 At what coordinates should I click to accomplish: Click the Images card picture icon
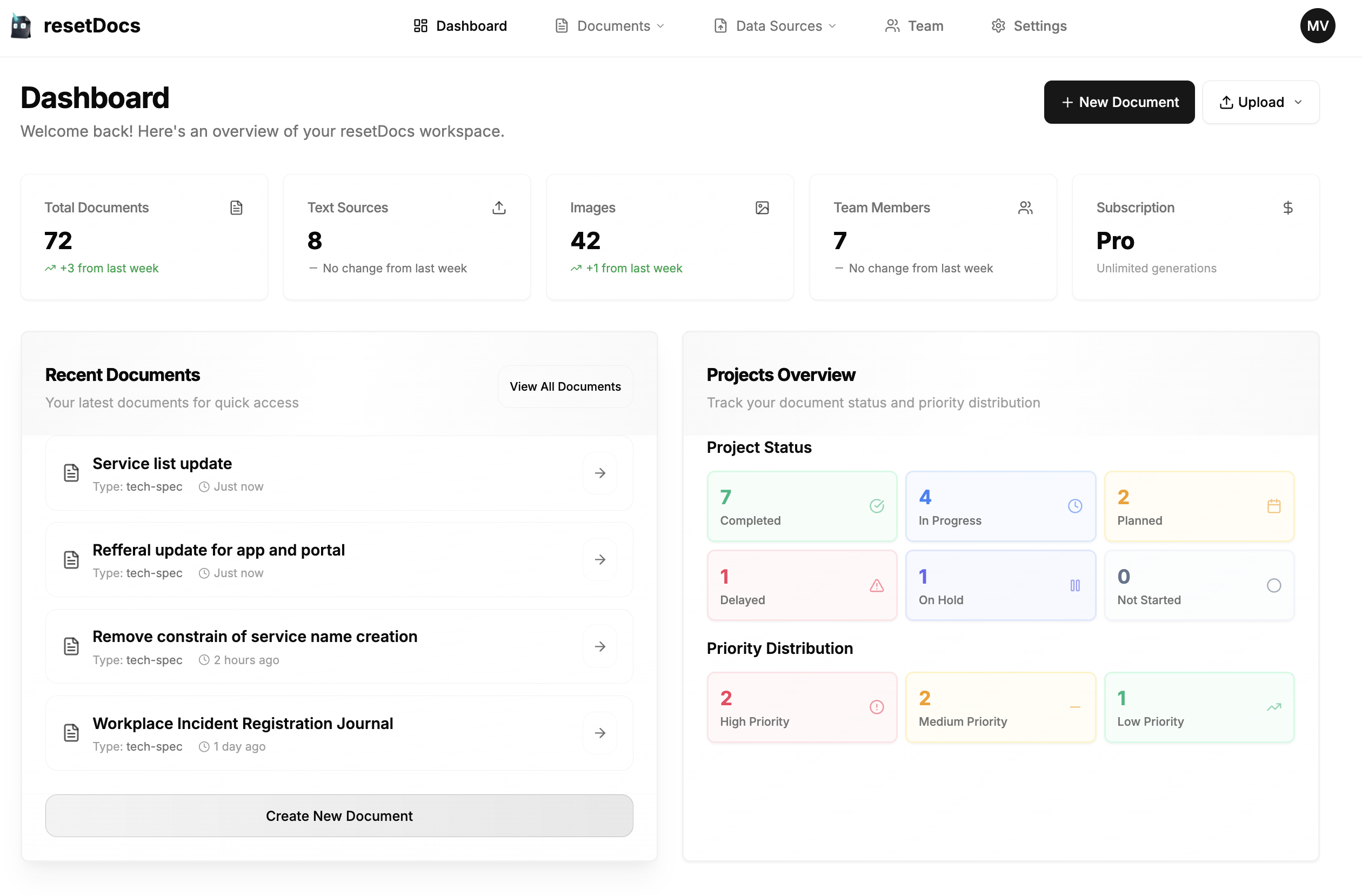[762, 208]
